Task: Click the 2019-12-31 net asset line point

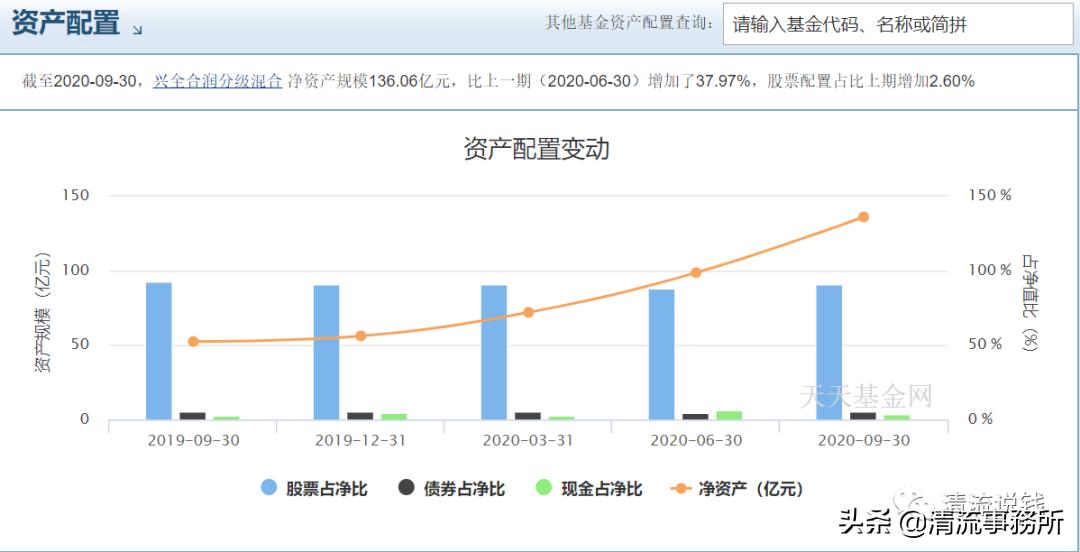Action: (360, 336)
